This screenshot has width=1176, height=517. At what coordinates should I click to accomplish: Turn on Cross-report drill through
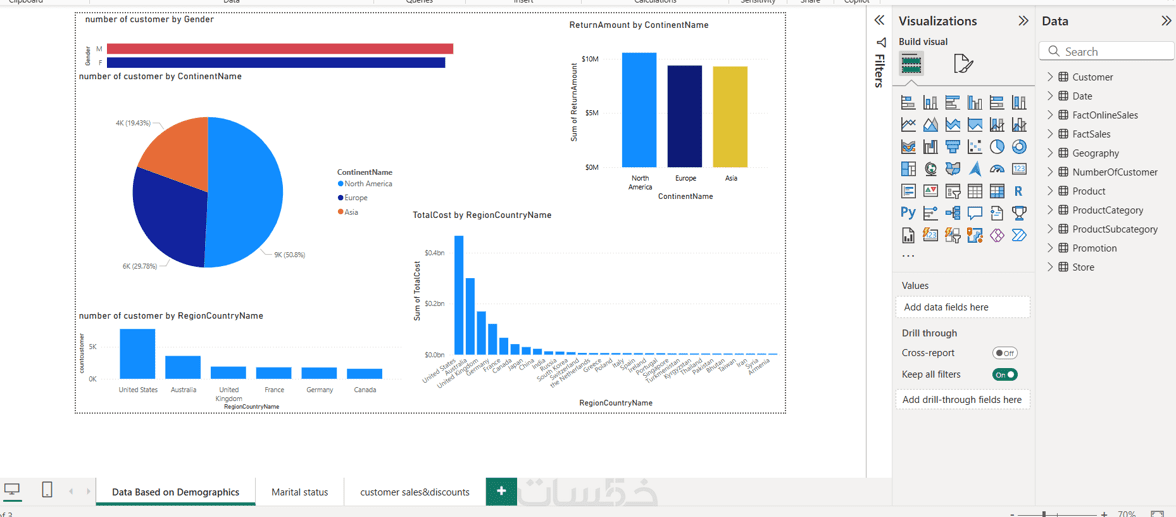point(1004,353)
